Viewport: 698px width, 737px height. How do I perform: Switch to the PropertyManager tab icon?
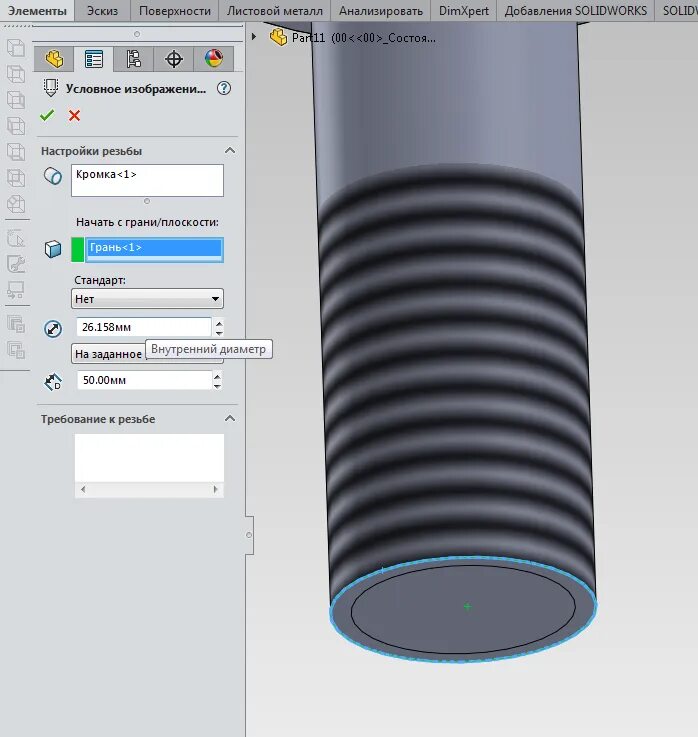94,59
